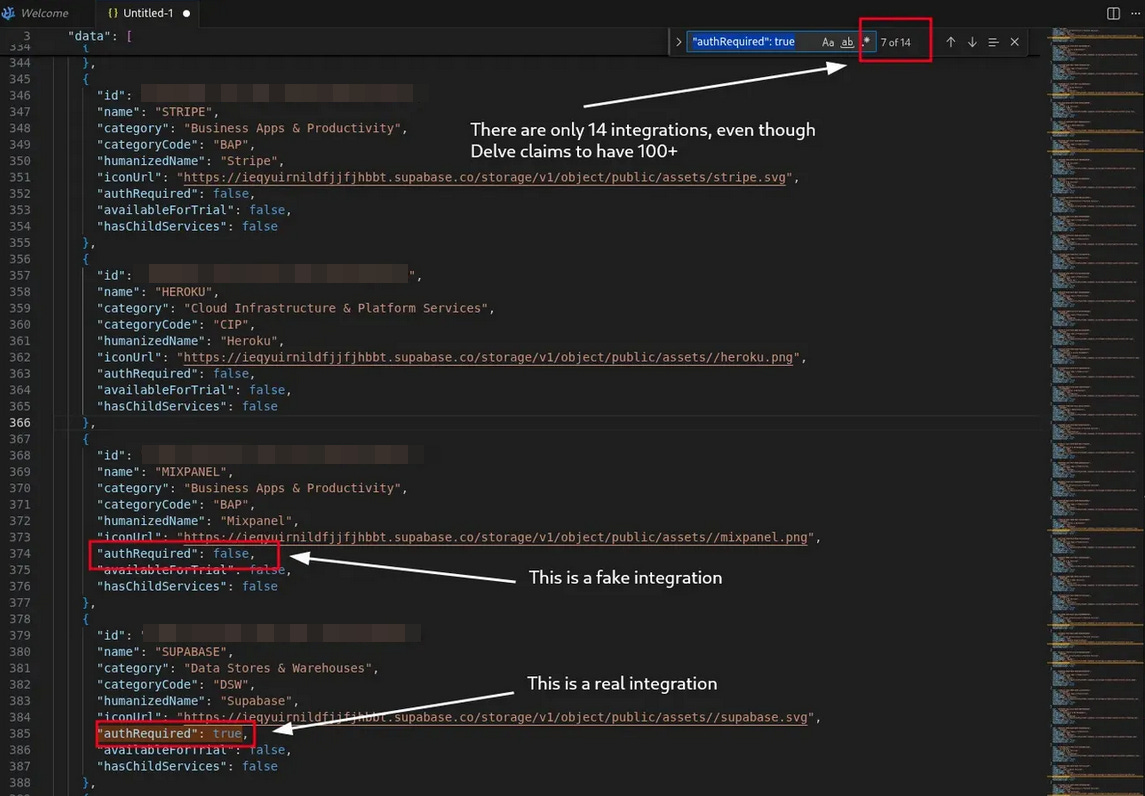
Task: Click the "SUPABASE" name value
Action: point(191,652)
